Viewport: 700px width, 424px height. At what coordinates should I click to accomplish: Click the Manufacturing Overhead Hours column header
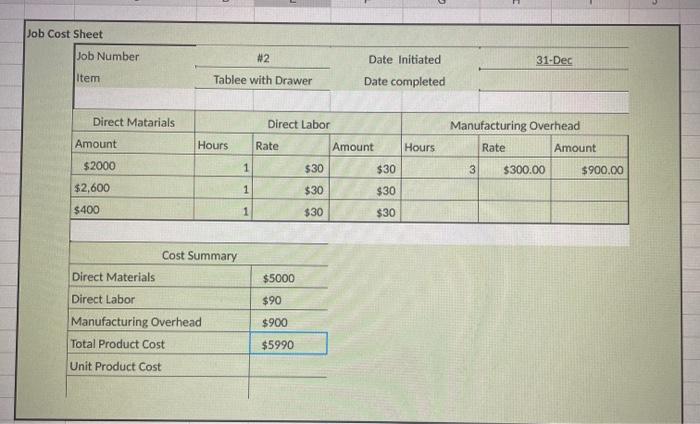(x=440, y=147)
